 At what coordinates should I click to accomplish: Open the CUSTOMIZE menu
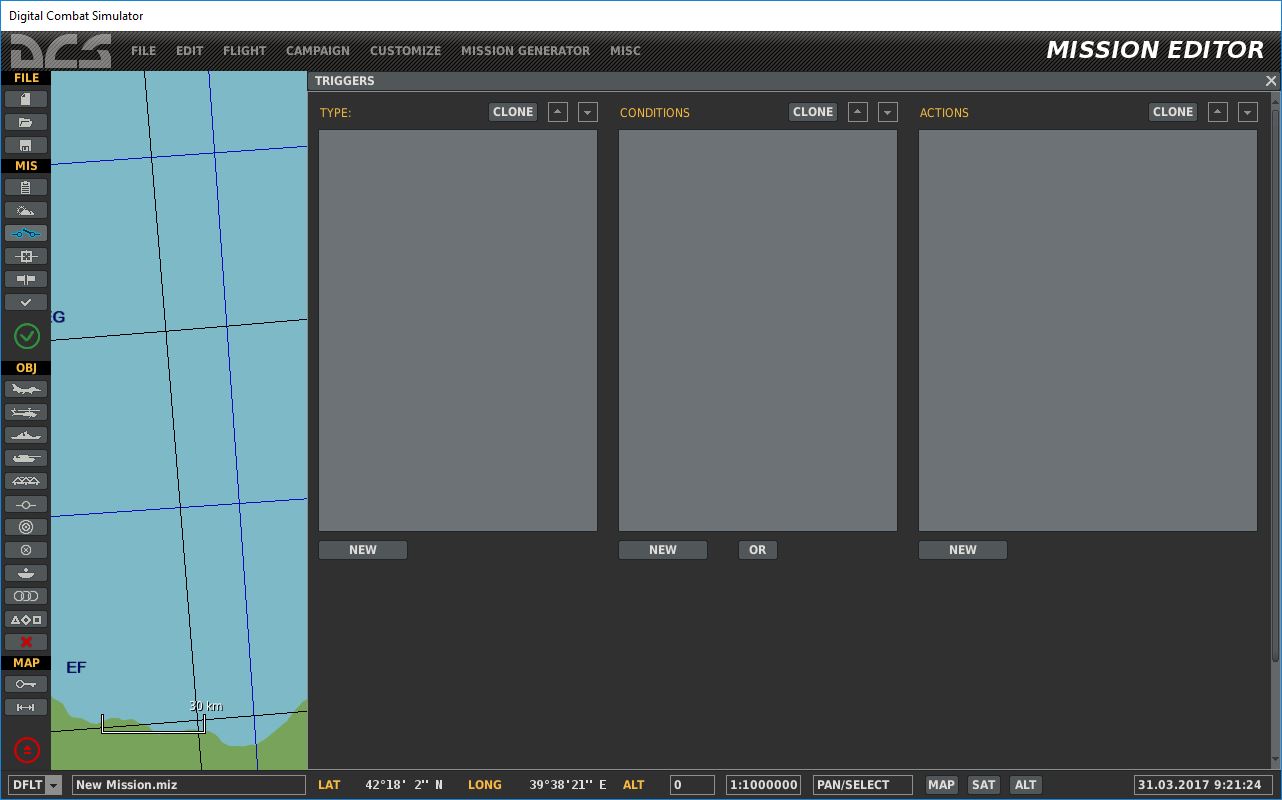coord(405,50)
